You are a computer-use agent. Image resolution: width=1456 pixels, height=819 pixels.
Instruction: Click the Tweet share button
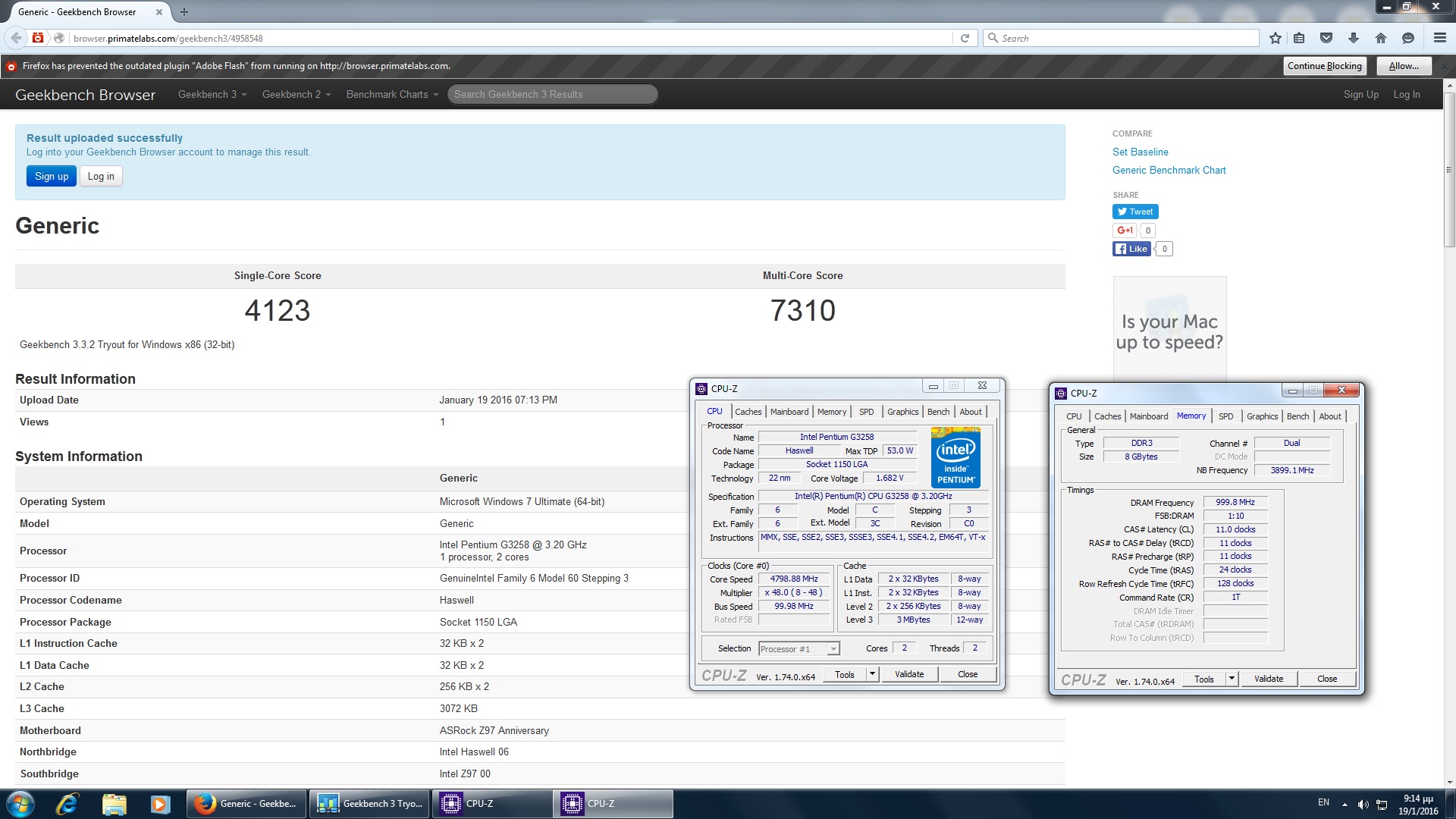[1135, 212]
